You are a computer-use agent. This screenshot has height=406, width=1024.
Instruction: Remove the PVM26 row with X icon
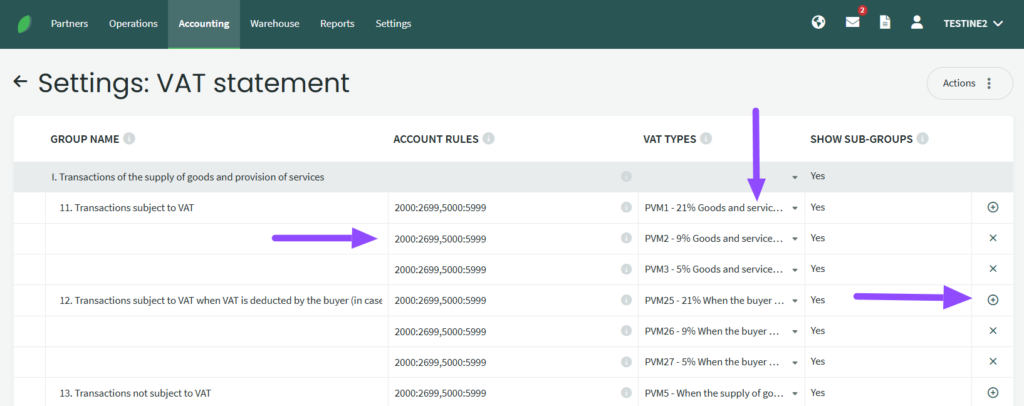[993, 331]
